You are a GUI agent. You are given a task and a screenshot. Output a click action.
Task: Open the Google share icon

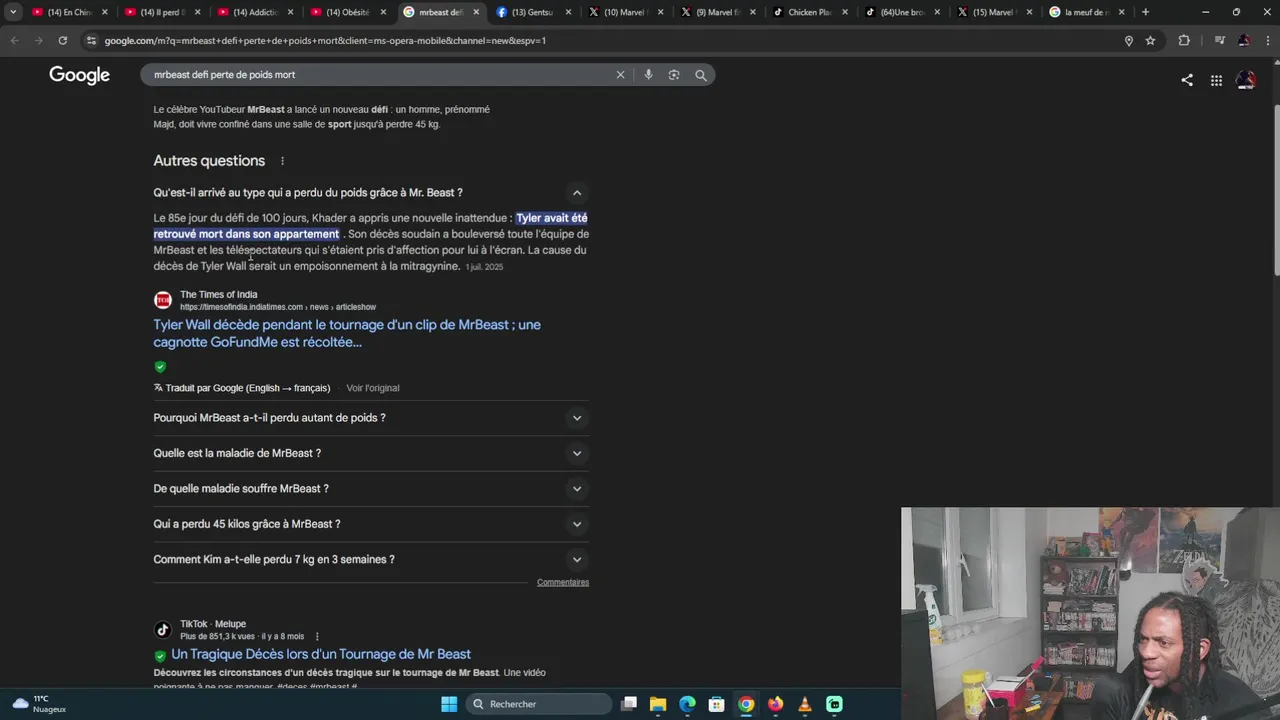[1187, 80]
